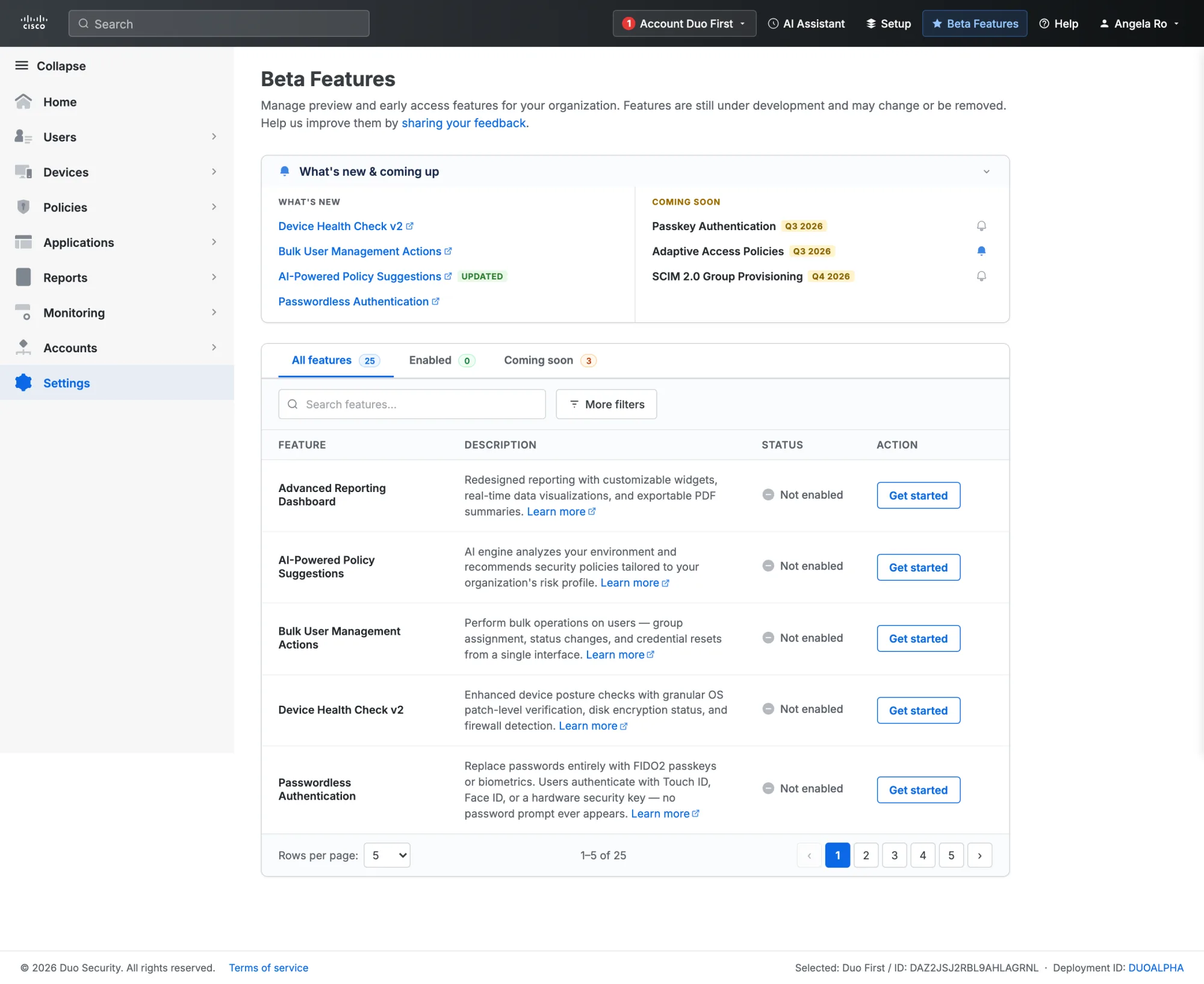Open Beta Features in top navigation
The width and height of the screenshot is (1204, 984).
click(975, 23)
